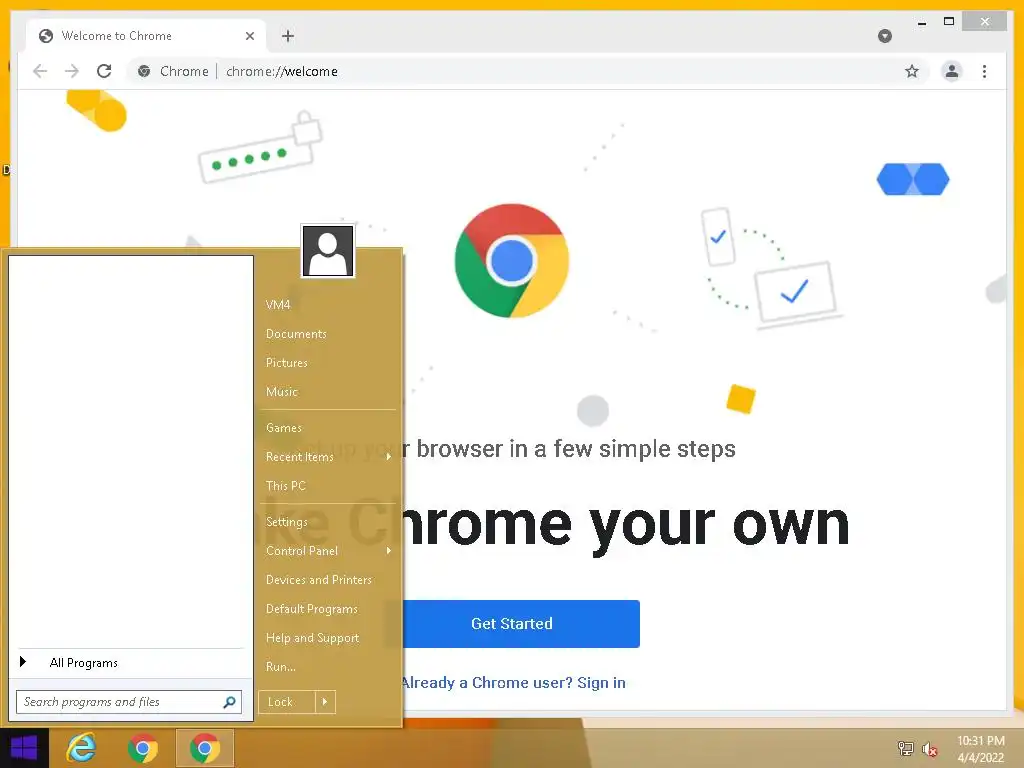Image resolution: width=1024 pixels, height=768 pixels.
Task: Click the round tab search button in Chrome's title bar
Action: [x=885, y=36]
